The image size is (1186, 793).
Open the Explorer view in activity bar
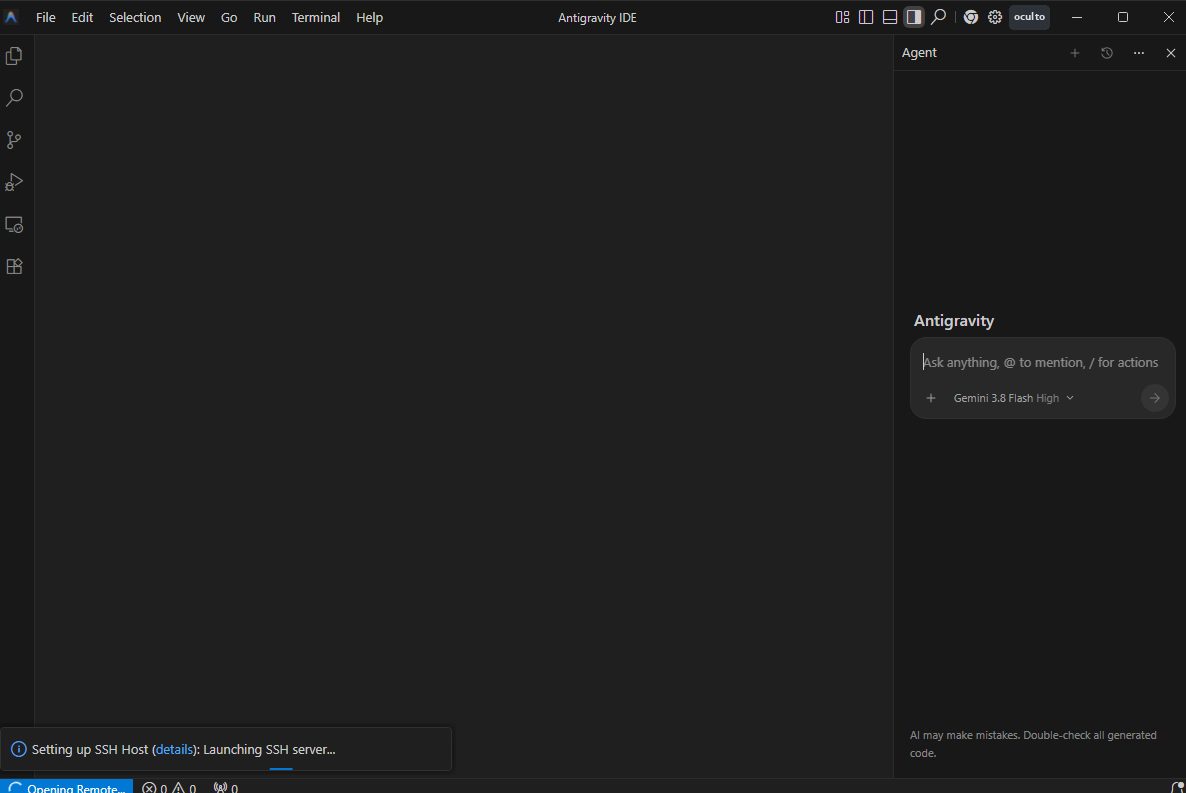[14, 56]
